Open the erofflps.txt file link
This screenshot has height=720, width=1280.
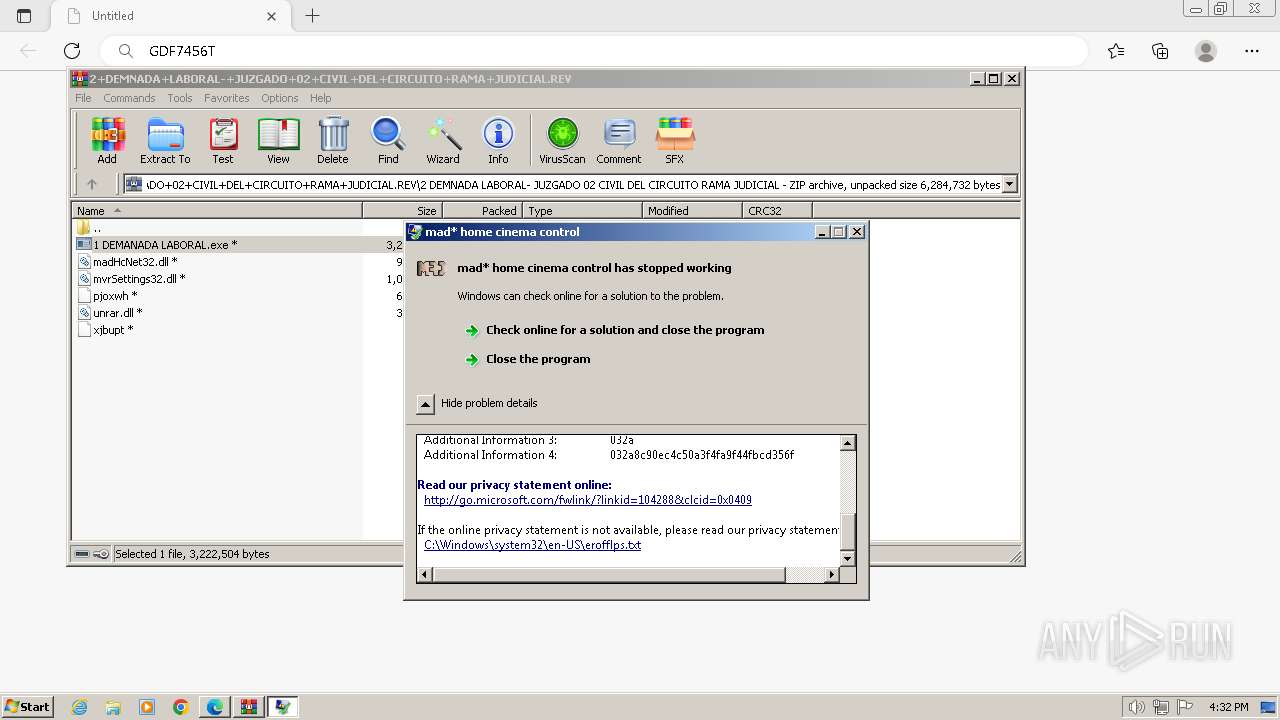(x=532, y=545)
